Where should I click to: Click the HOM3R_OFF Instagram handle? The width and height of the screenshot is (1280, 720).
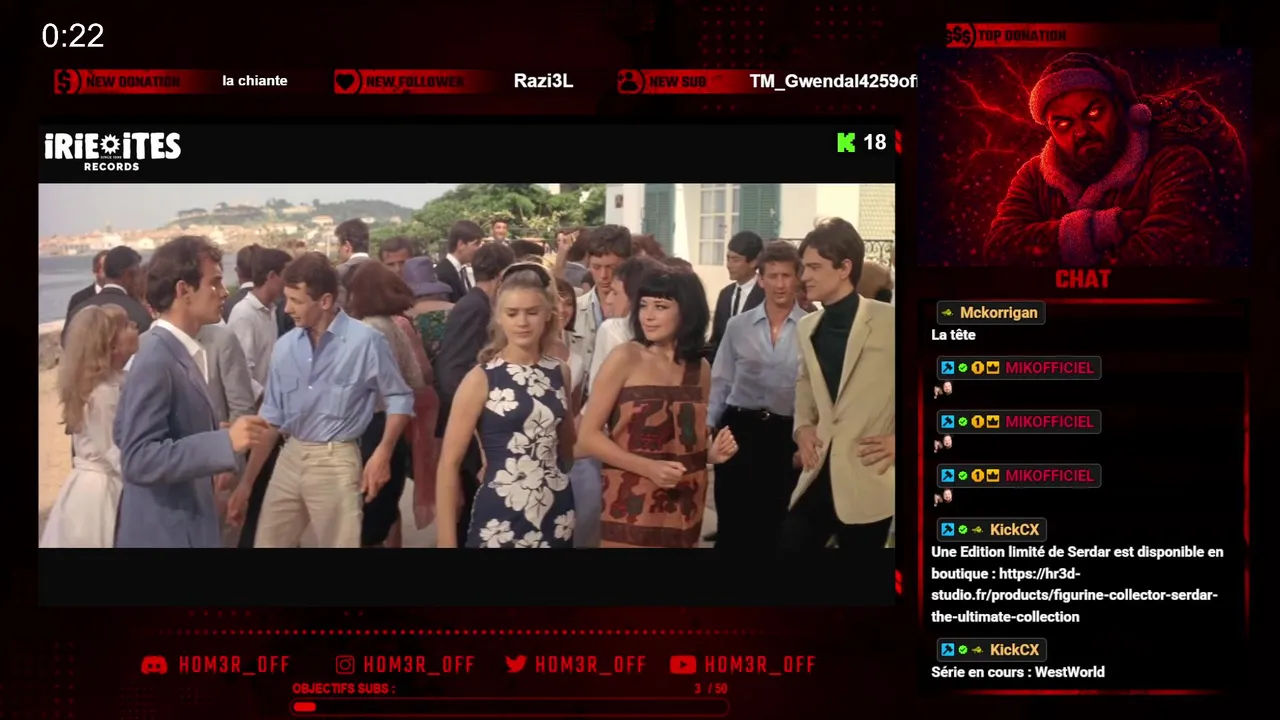point(419,665)
